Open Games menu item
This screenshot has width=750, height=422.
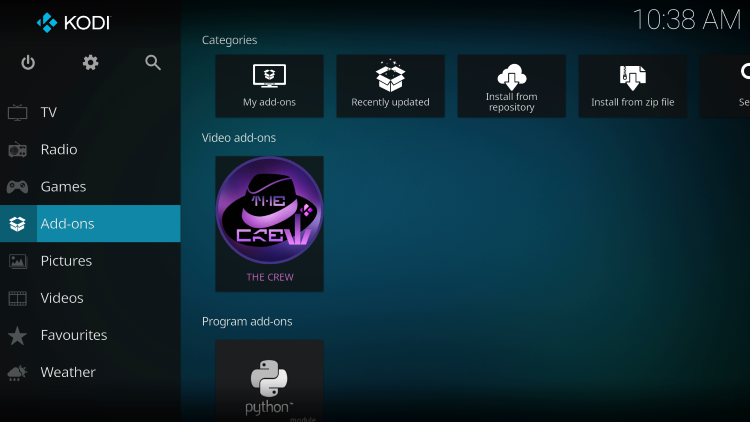[90, 187]
